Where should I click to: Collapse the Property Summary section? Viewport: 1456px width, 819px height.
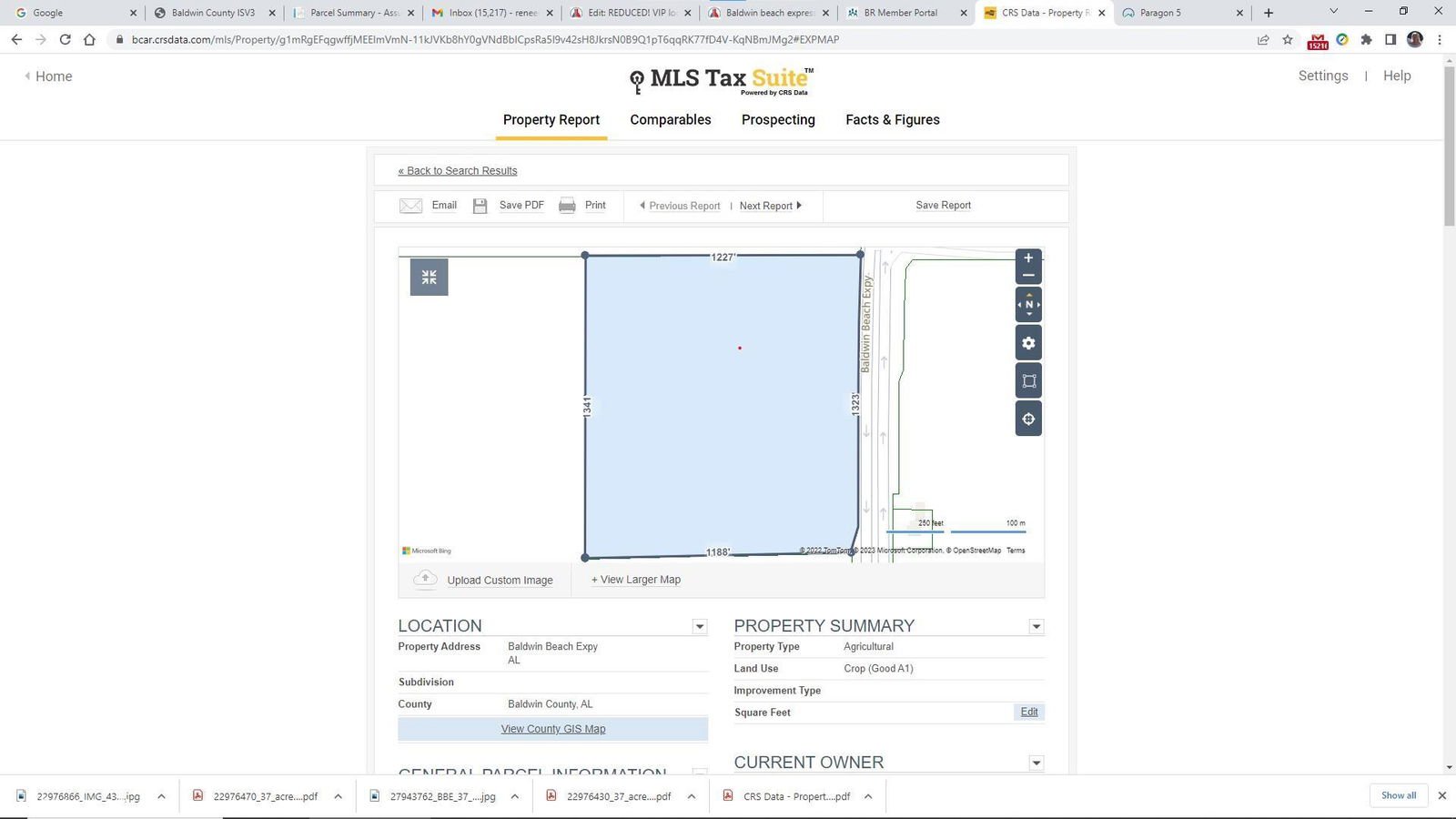[x=1036, y=626]
